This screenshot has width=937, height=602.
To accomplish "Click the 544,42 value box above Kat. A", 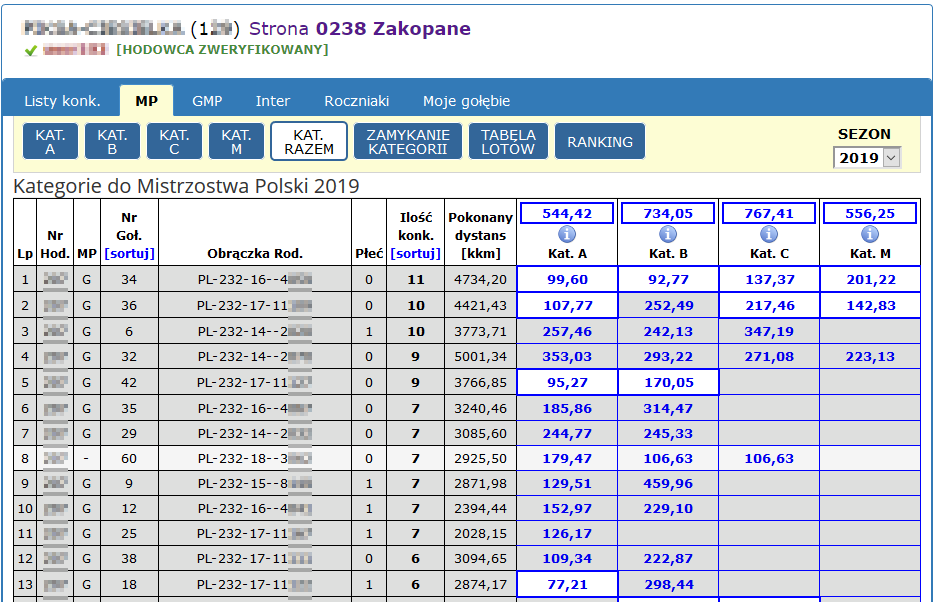I will tap(567, 213).
